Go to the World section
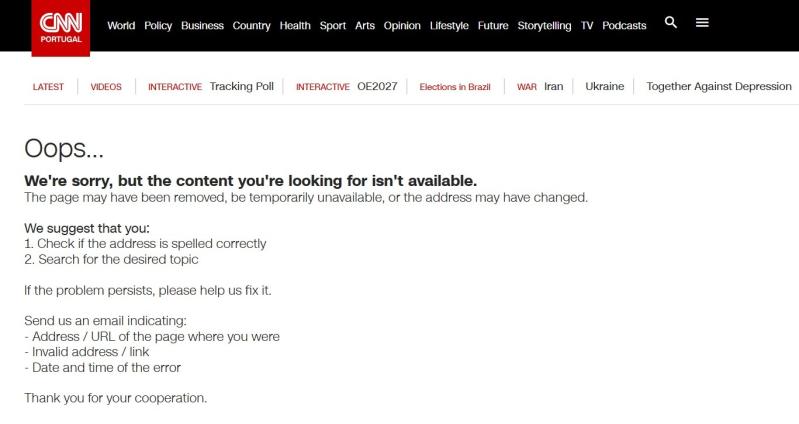 click(121, 25)
